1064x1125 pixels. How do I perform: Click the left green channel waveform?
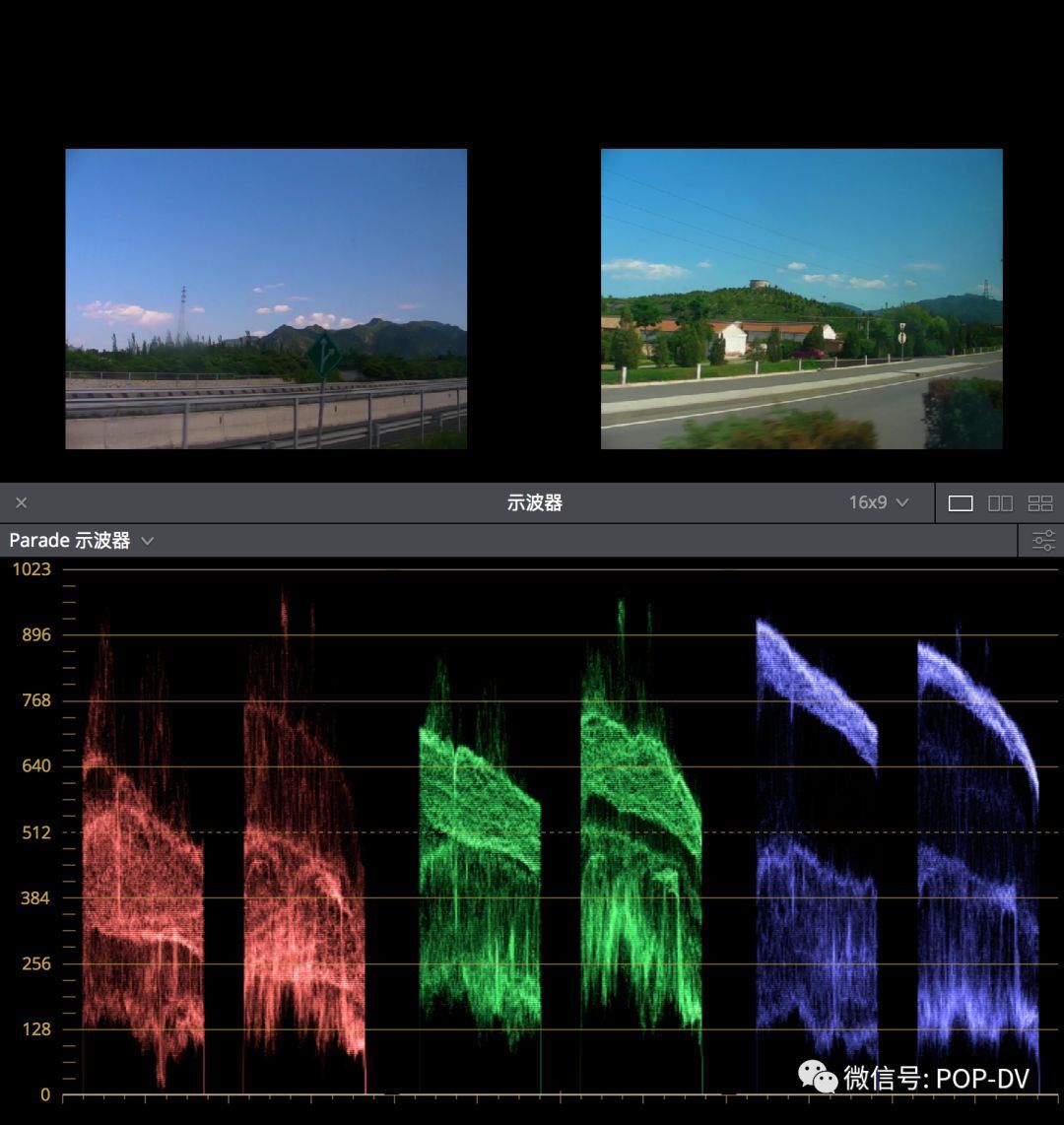click(x=480, y=867)
